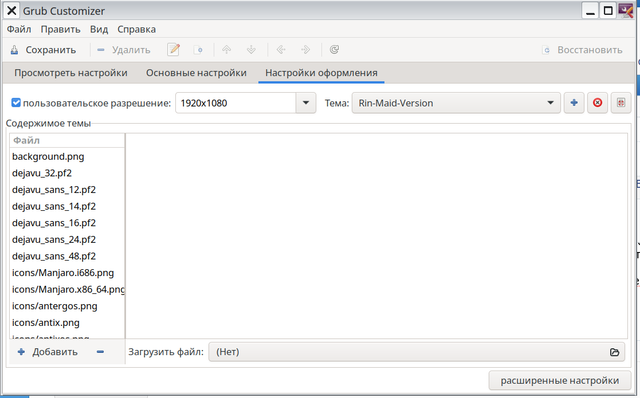Add a new theme with the plus icon
Image resolution: width=640 pixels, height=398 pixels.
click(x=574, y=103)
